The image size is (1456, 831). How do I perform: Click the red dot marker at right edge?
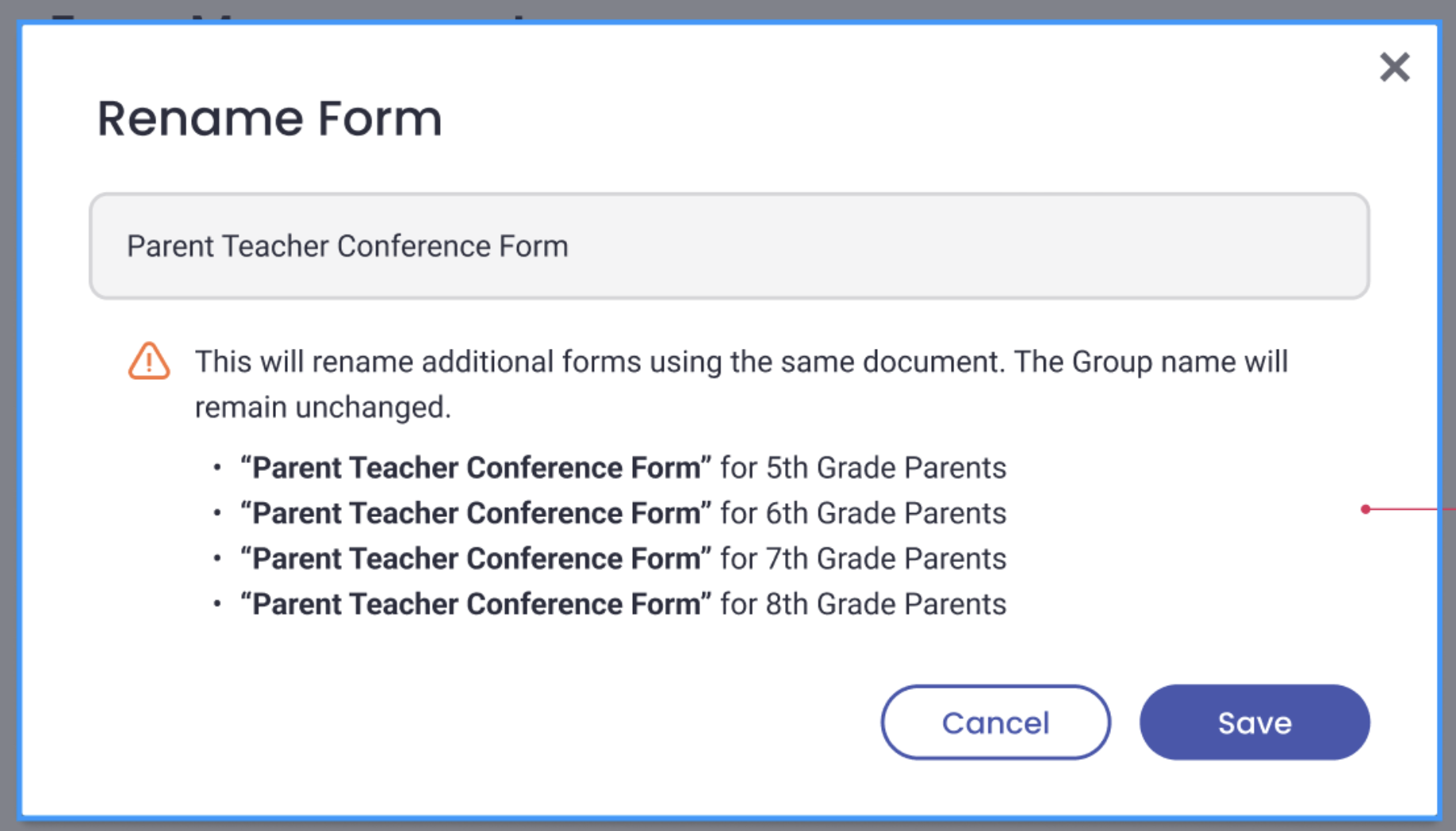[1366, 509]
